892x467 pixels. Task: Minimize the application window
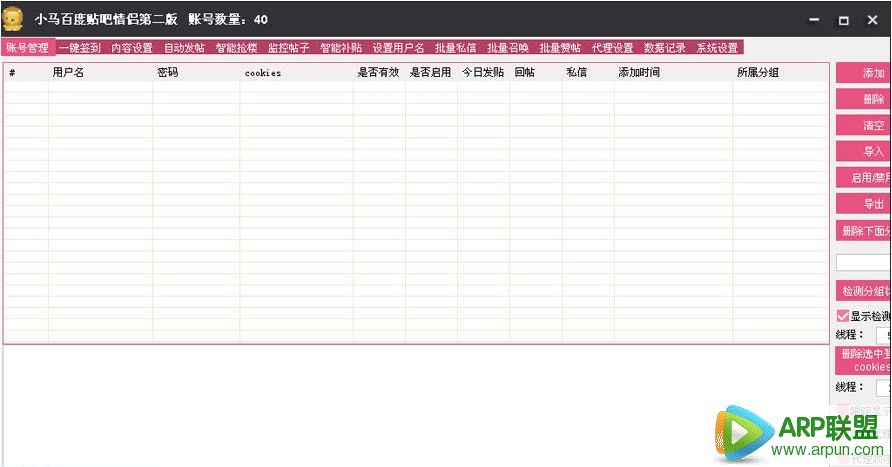click(x=815, y=20)
